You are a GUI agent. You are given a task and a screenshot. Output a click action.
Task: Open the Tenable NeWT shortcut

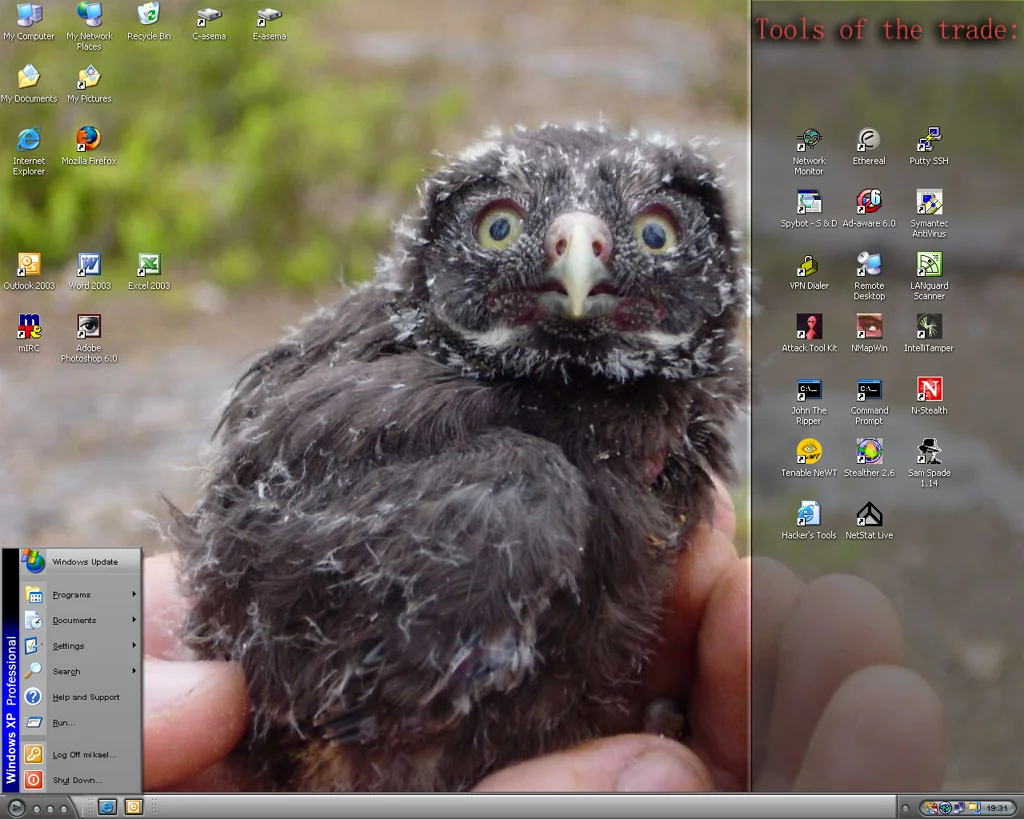click(x=808, y=452)
